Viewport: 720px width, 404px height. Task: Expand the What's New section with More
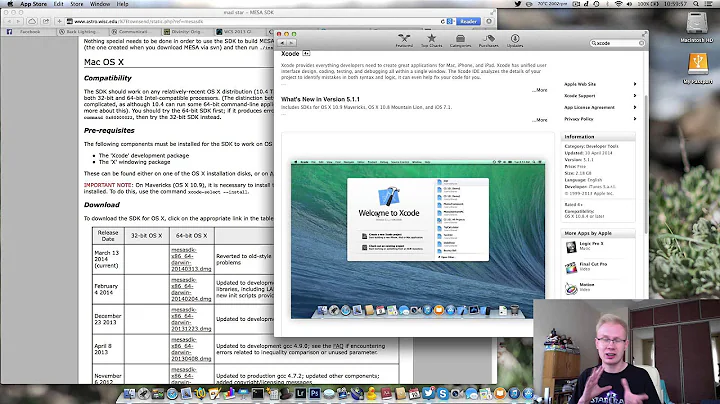pos(541,120)
